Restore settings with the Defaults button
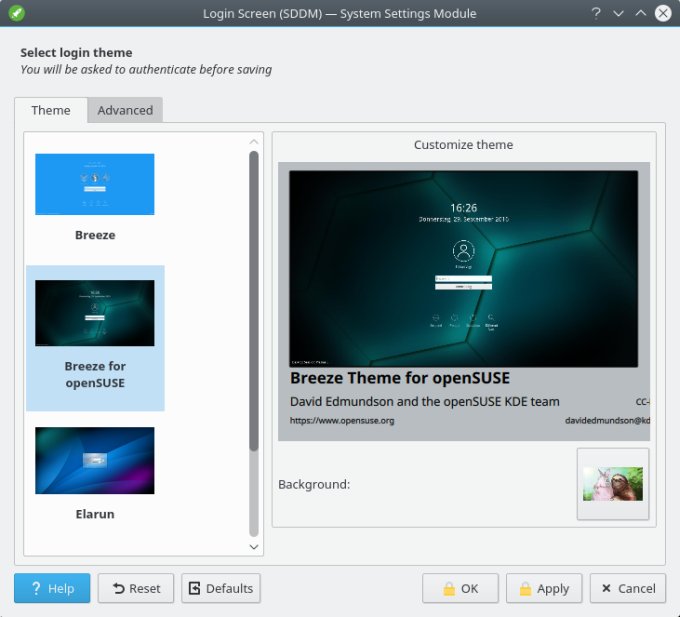Image resolution: width=680 pixels, height=617 pixels. coord(220,588)
